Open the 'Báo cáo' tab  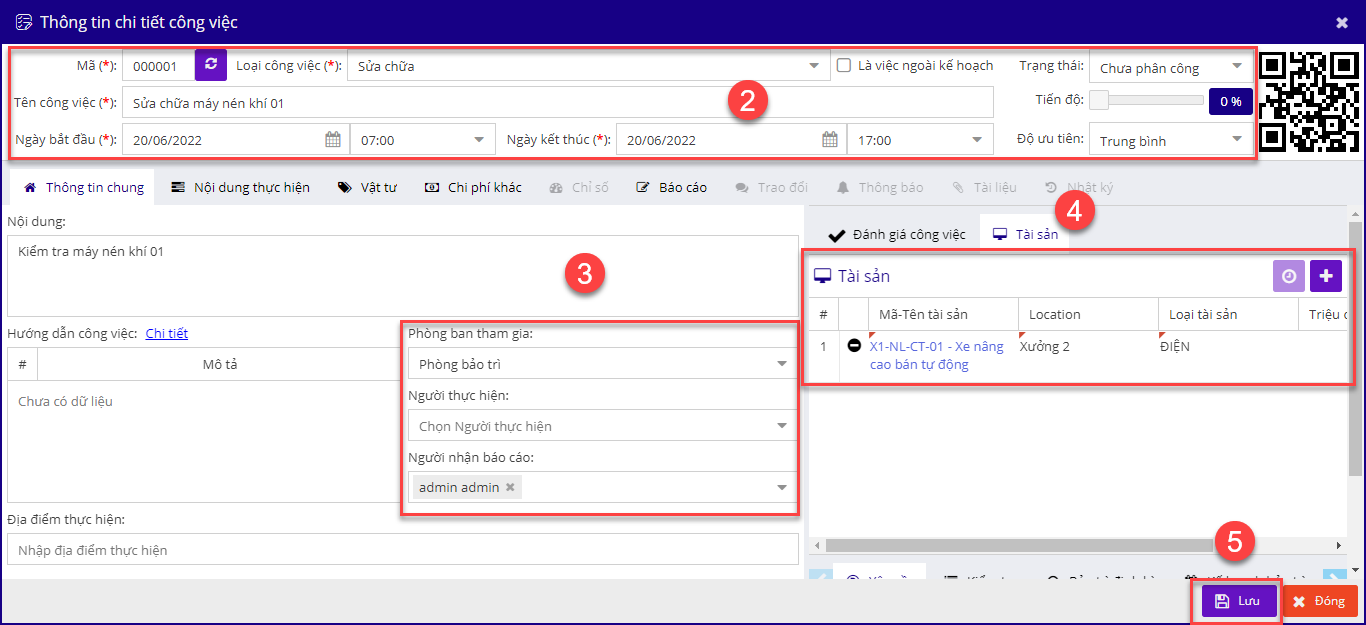coord(671,187)
